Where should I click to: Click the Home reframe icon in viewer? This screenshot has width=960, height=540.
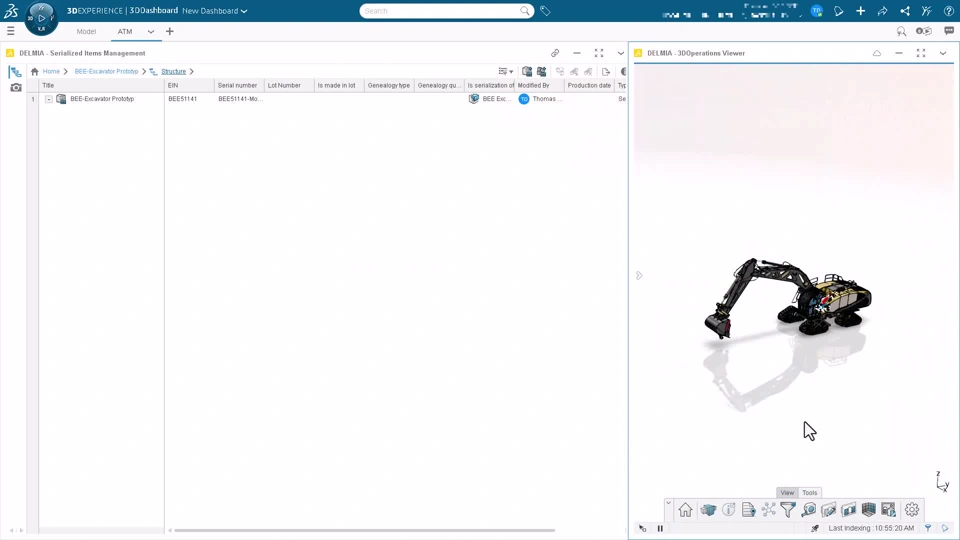[x=685, y=509]
